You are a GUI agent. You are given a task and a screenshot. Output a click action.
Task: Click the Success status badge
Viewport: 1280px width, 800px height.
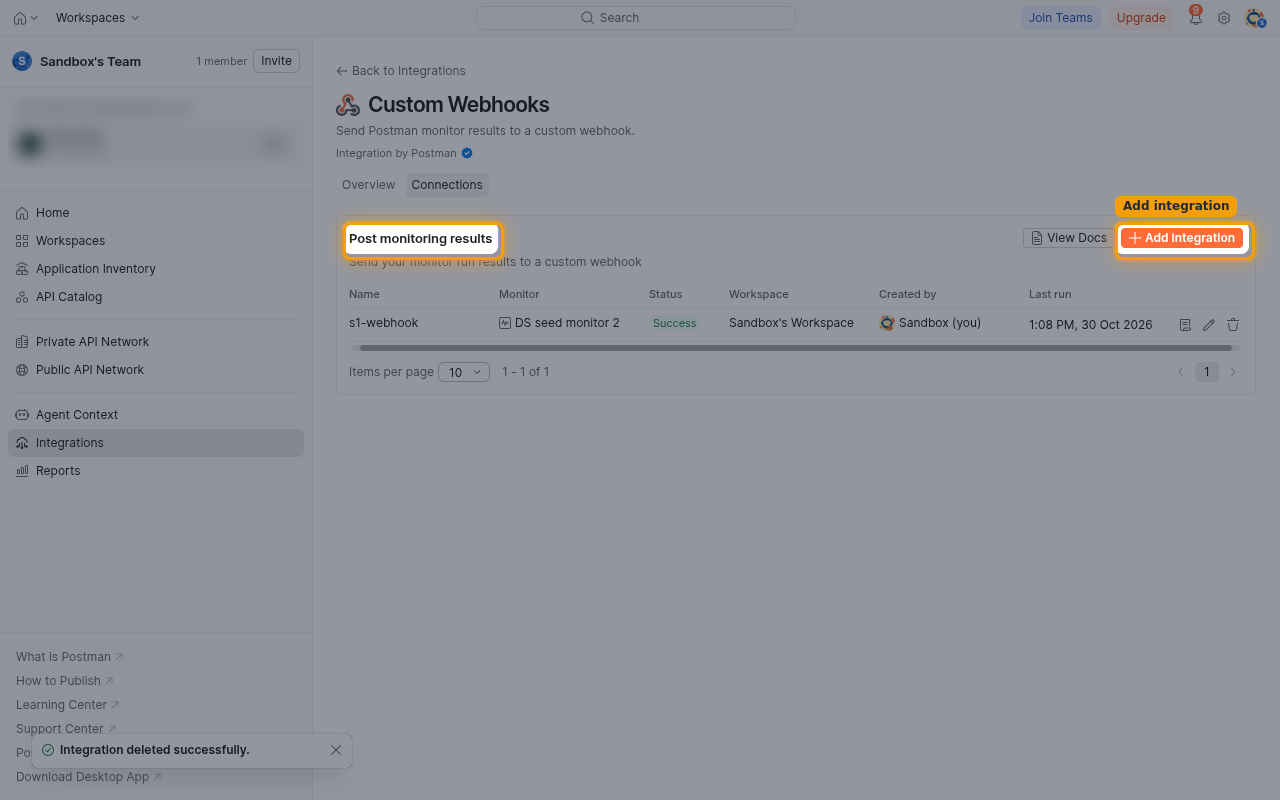(674, 323)
